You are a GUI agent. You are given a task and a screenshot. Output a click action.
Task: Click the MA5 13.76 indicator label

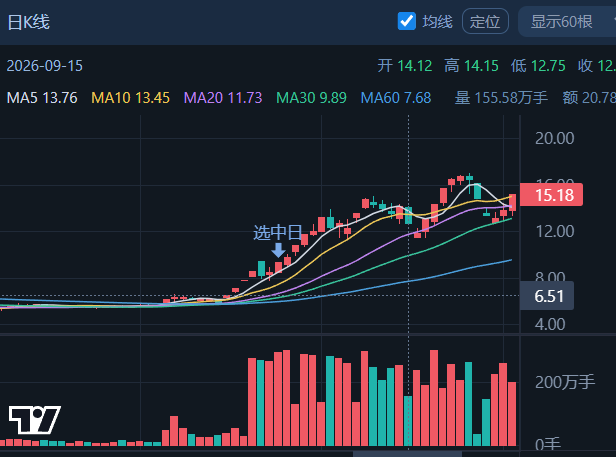42,98
